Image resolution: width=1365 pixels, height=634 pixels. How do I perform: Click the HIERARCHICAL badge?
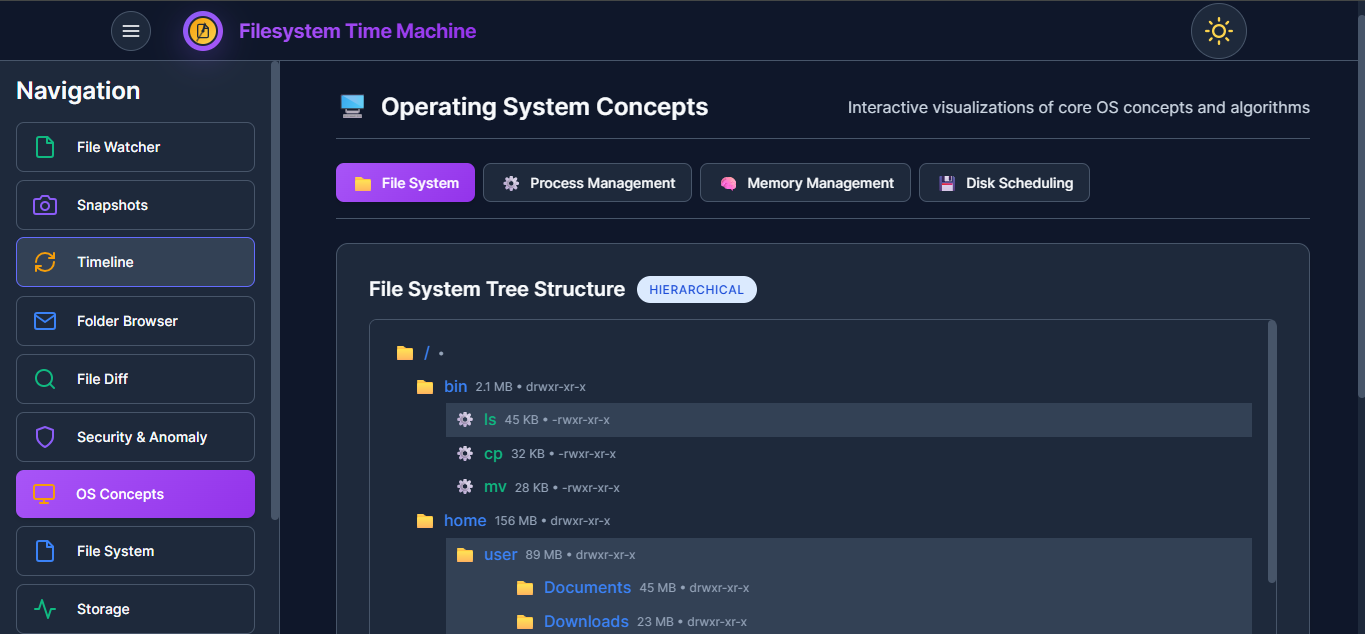[x=696, y=289]
